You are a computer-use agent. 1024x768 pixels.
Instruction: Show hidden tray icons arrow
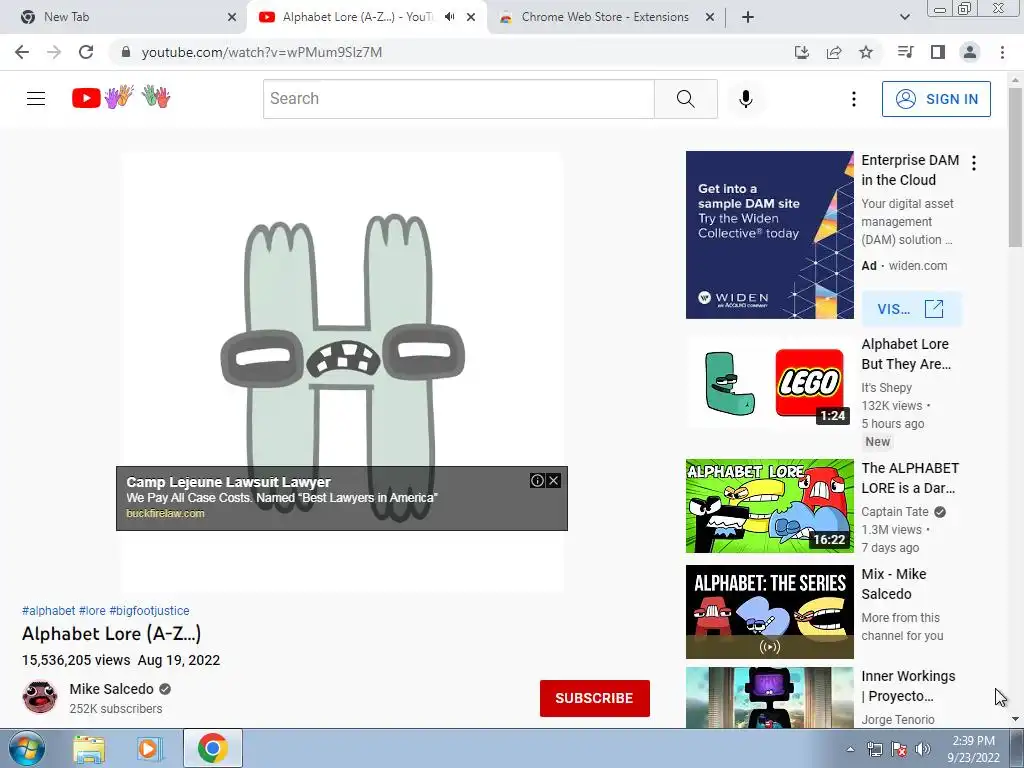[850, 749]
